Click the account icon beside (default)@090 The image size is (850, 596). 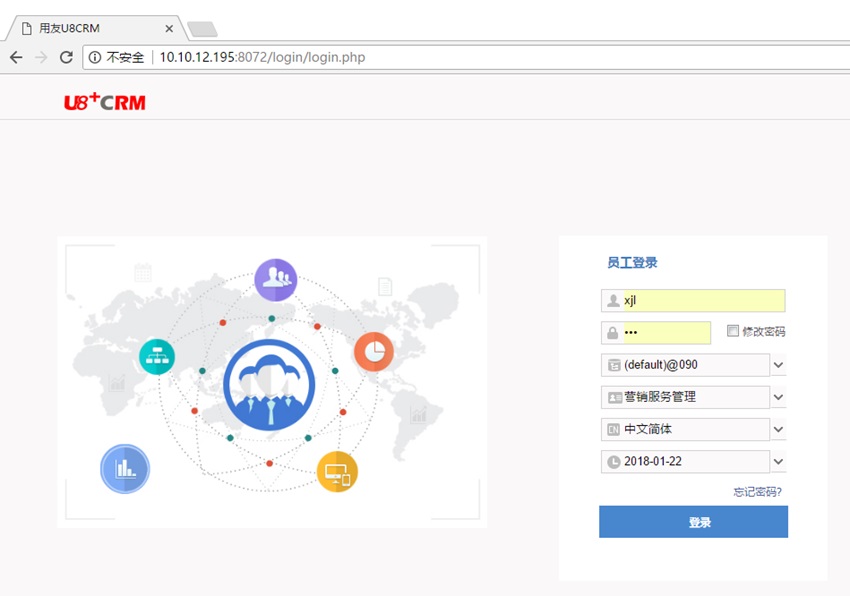614,365
